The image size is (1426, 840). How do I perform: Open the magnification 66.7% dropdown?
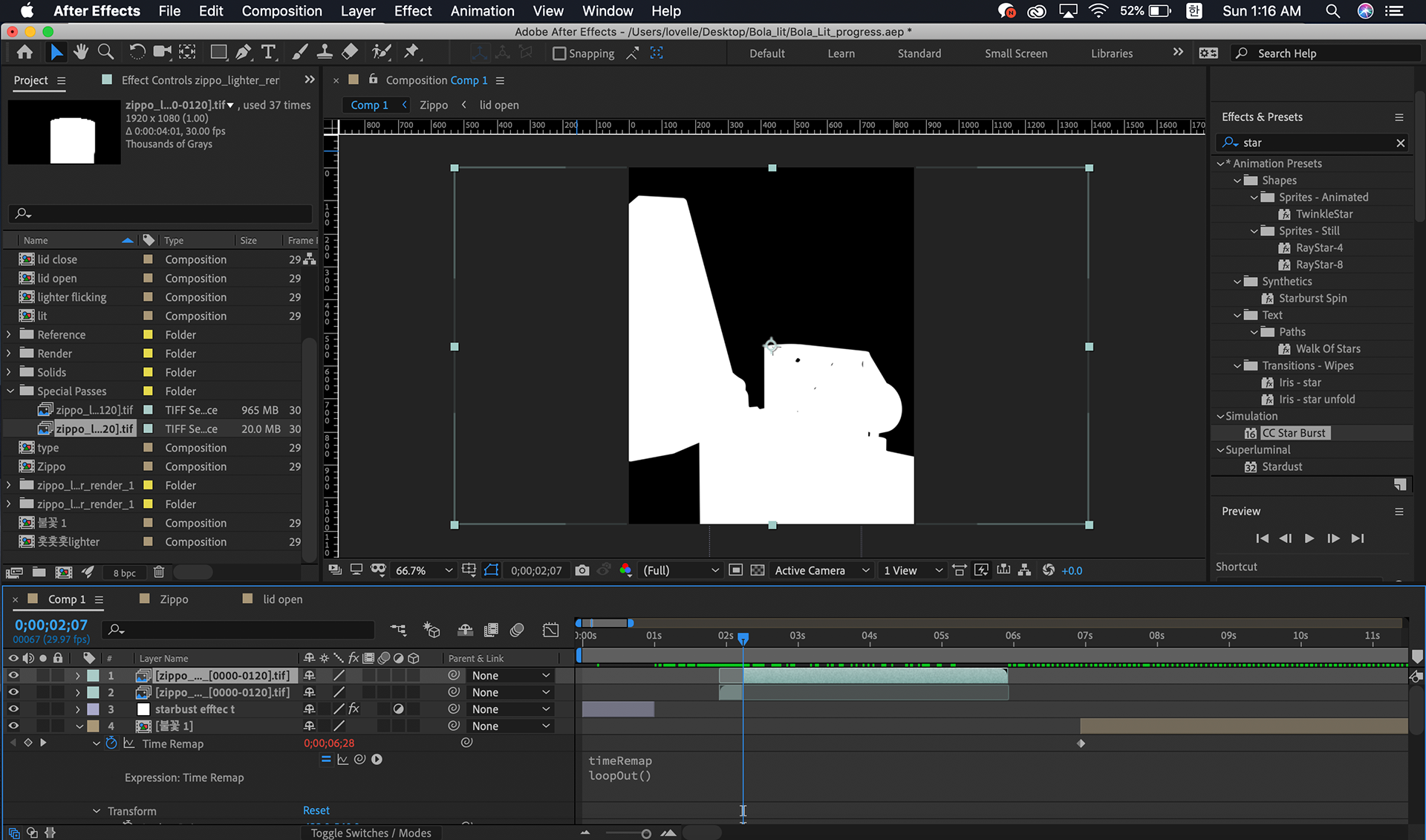(x=423, y=570)
